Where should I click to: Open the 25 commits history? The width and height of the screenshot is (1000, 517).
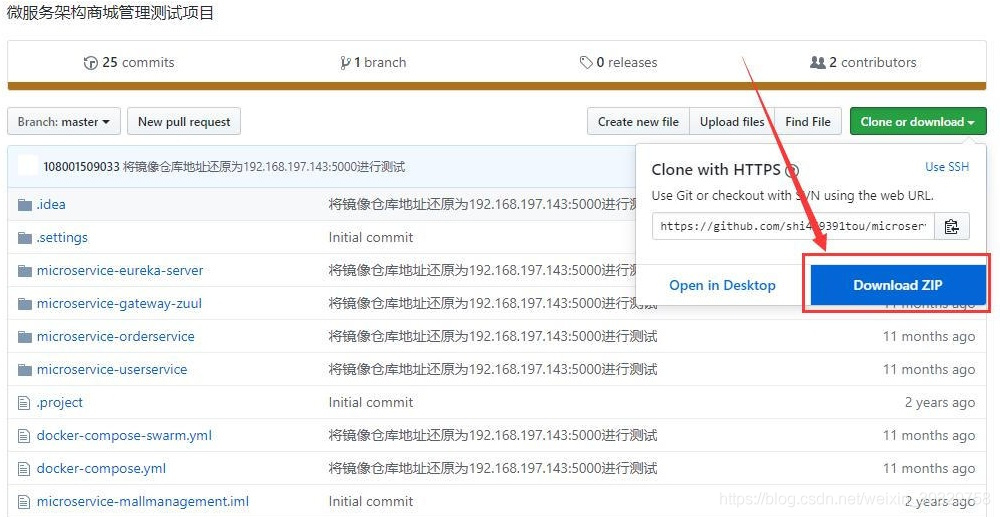click(x=129, y=62)
